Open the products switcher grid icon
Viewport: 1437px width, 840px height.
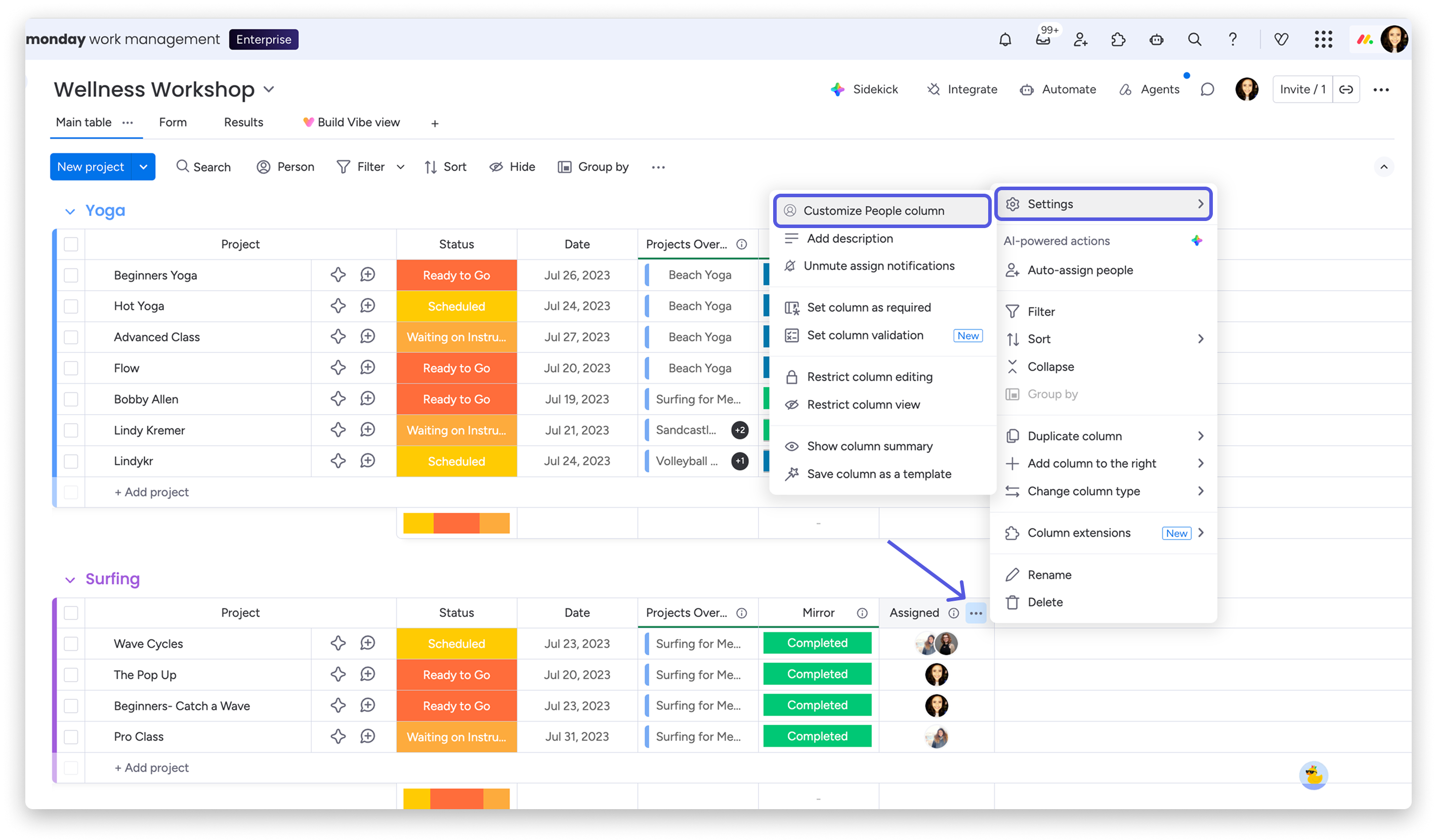point(1323,39)
